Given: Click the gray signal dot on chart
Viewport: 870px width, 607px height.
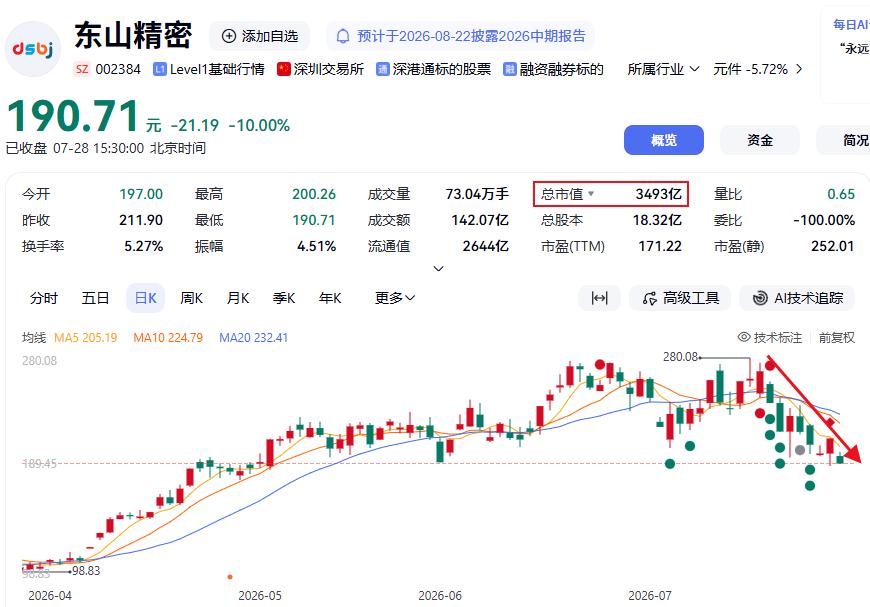Looking at the screenshot, I should click(x=800, y=450).
